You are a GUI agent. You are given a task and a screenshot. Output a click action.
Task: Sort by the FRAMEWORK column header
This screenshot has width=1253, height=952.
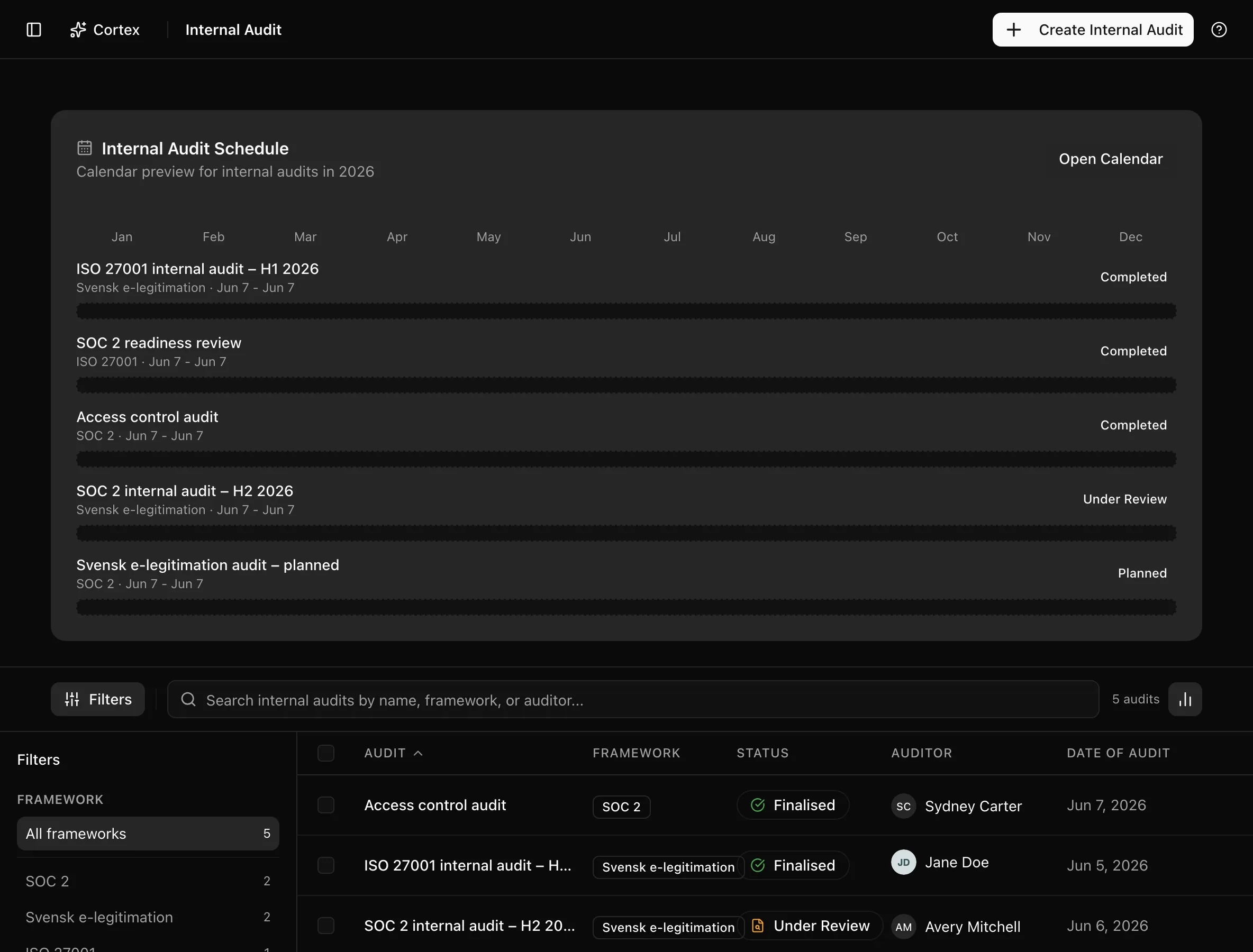(x=636, y=753)
